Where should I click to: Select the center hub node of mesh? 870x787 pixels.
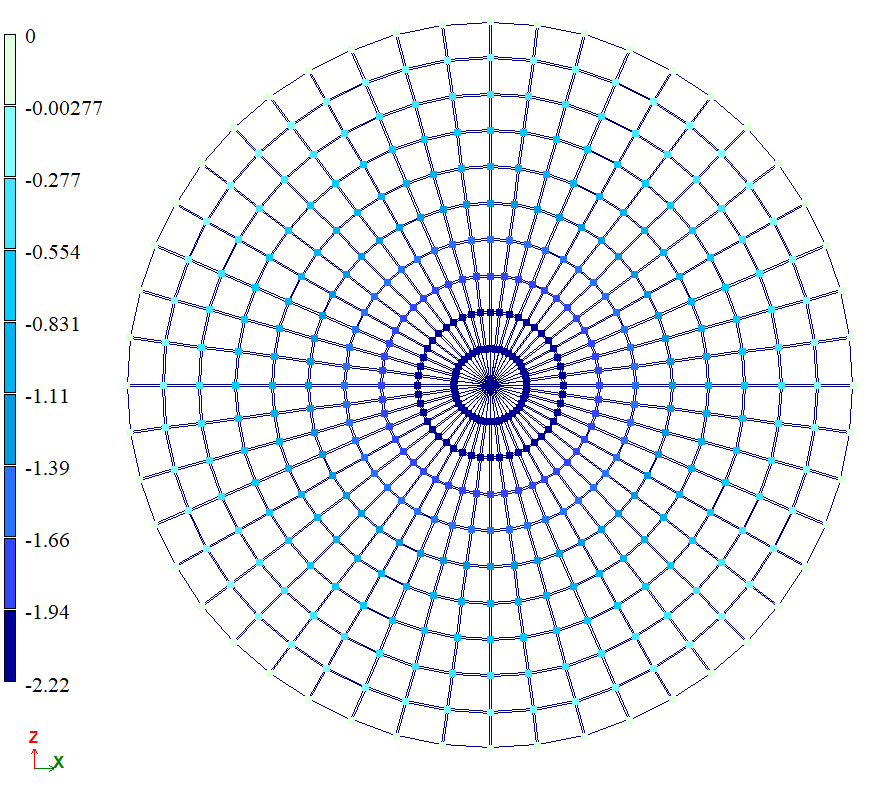point(490,384)
